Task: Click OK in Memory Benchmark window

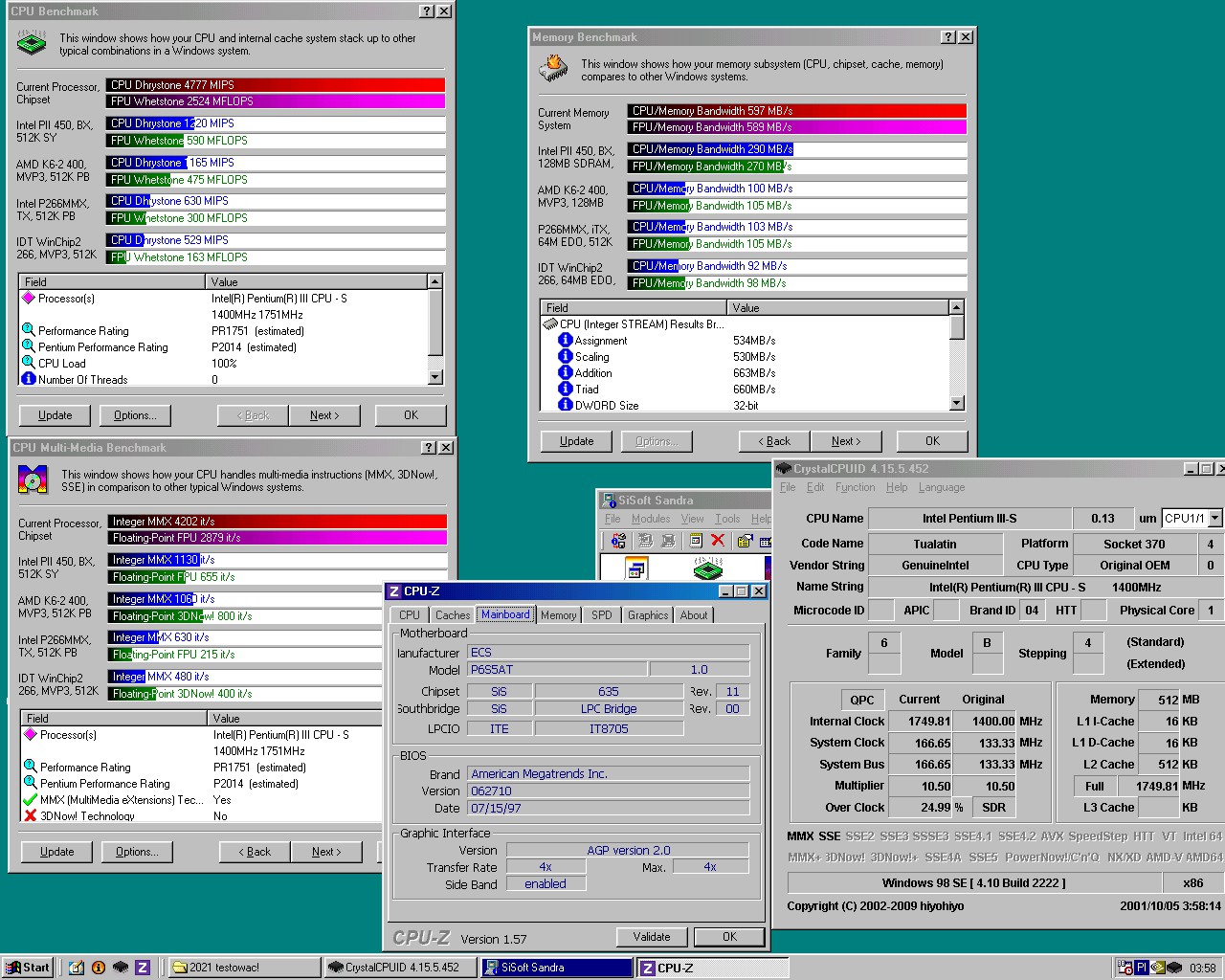Action: (933, 441)
